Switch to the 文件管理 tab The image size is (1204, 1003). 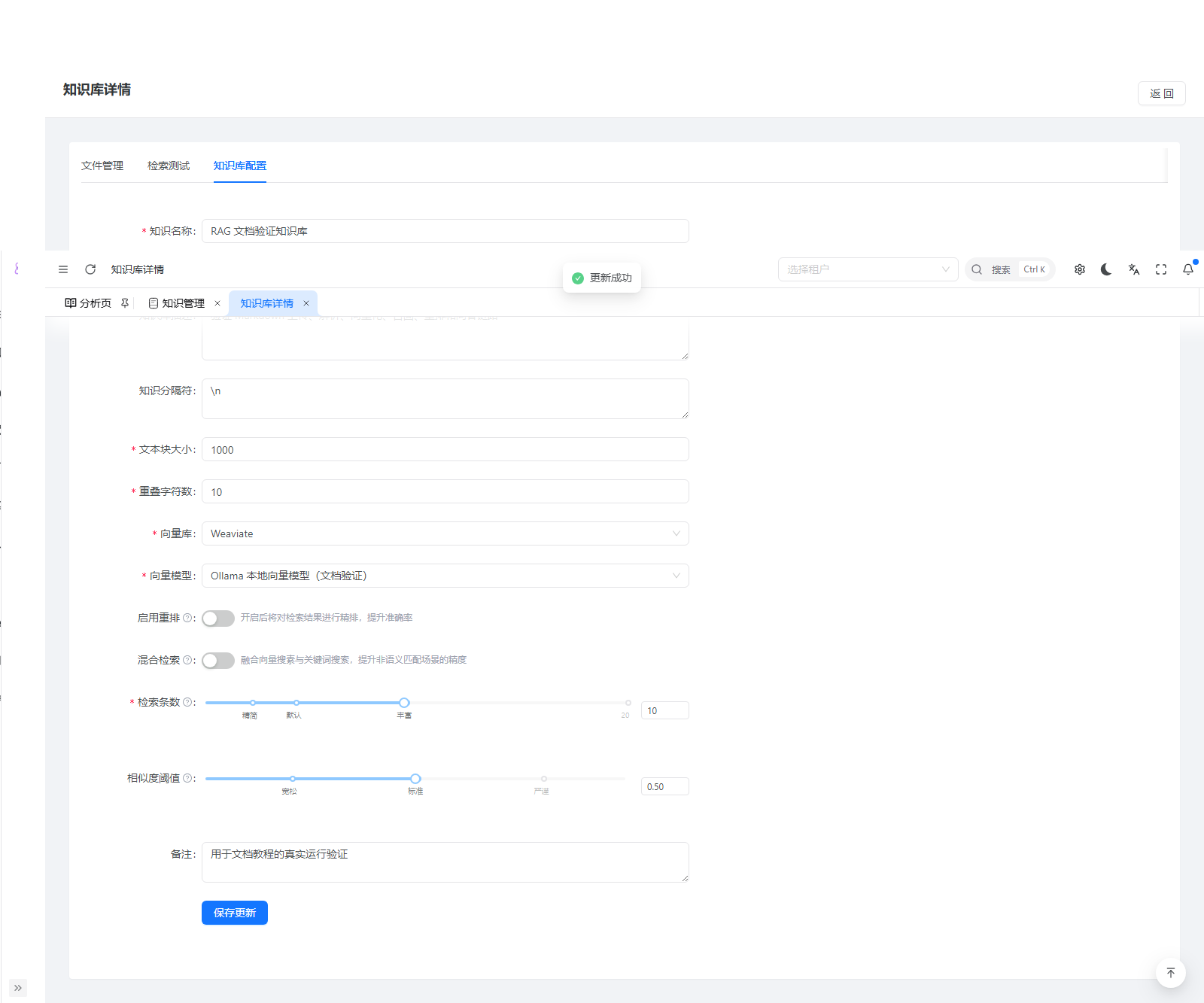[x=102, y=166]
